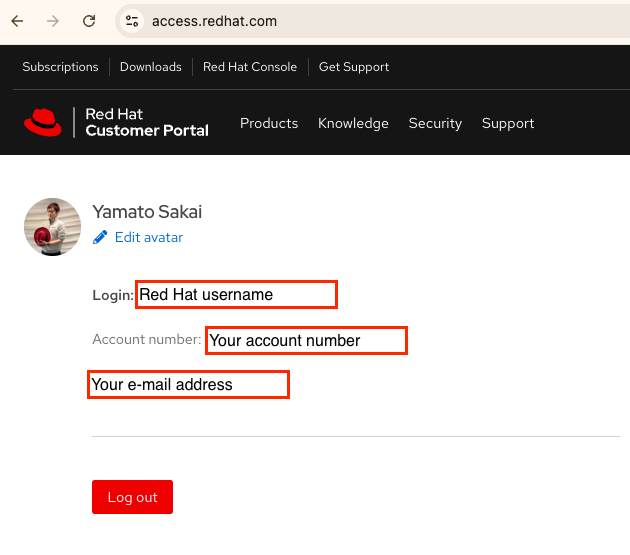Image resolution: width=630 pixels, height=555 pixels.
Task: Open the Products menu
Action: (269, 123)
